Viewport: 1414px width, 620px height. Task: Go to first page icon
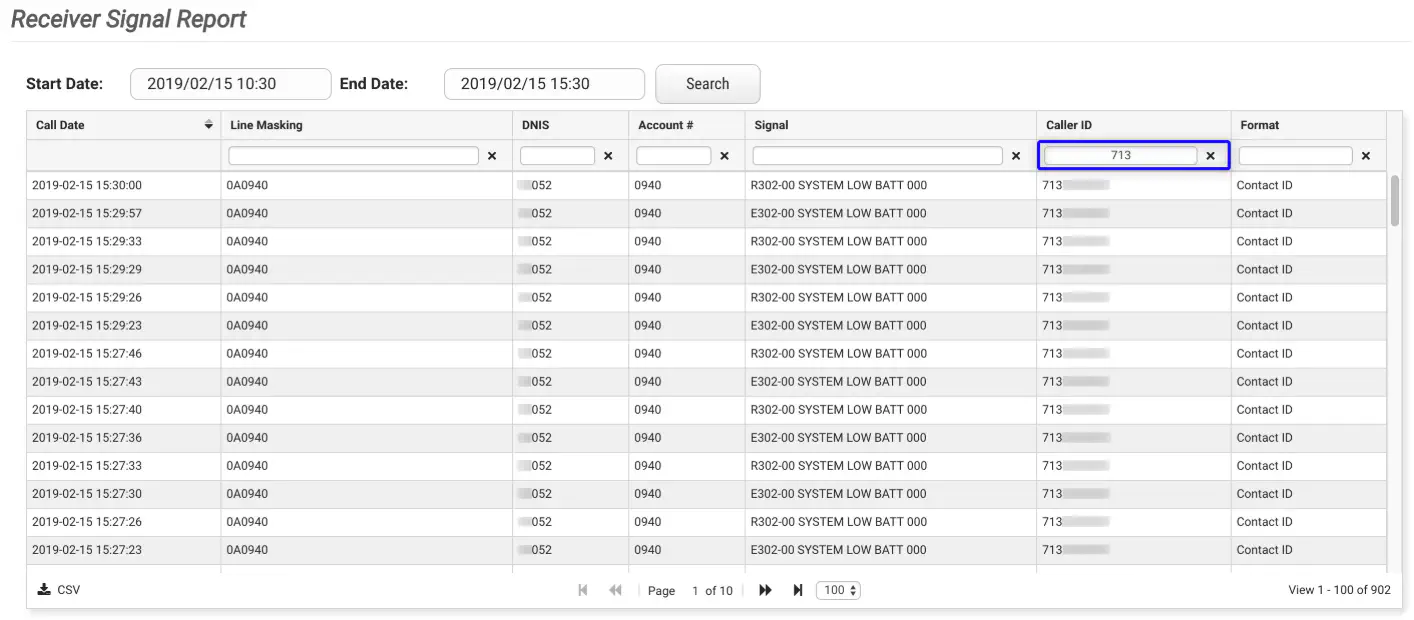tap(583, 590)
